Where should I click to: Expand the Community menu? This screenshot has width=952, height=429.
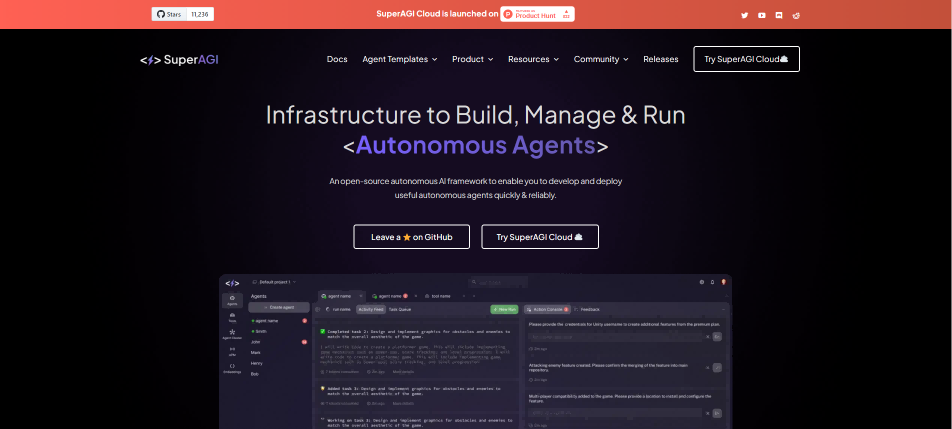click(601, 59)
